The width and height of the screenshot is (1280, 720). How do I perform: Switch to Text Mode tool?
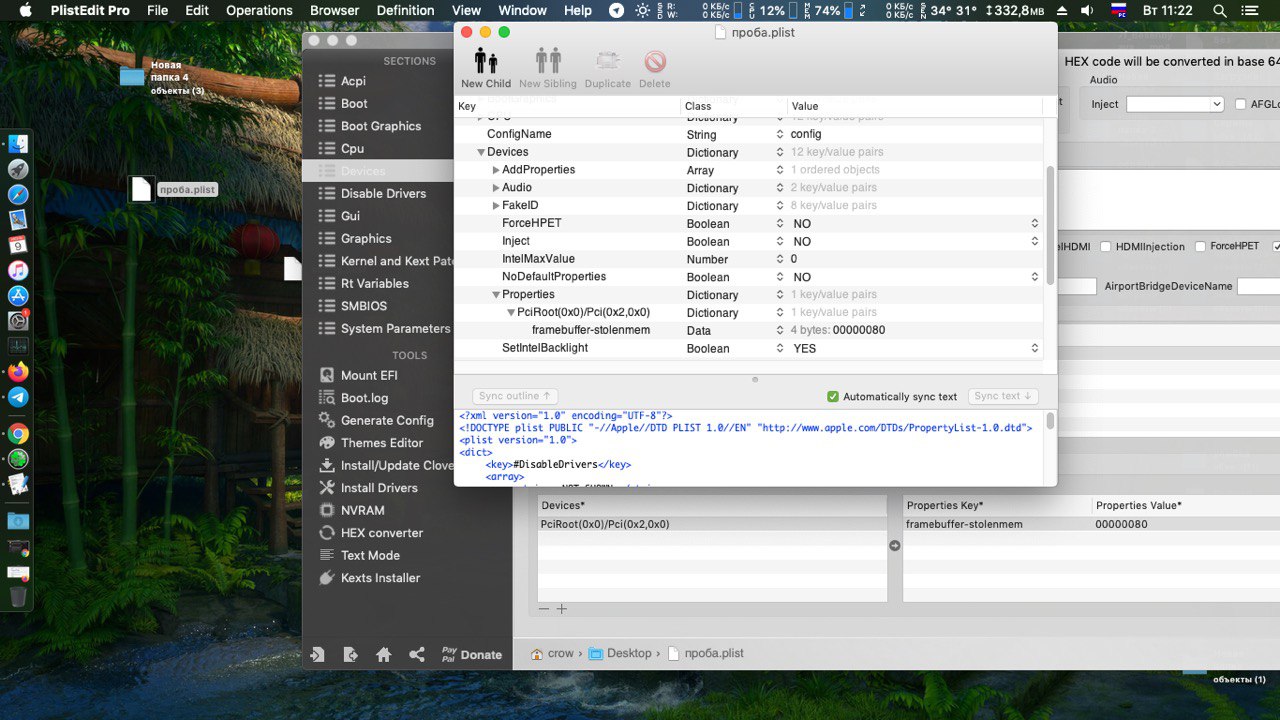[370, 555]
